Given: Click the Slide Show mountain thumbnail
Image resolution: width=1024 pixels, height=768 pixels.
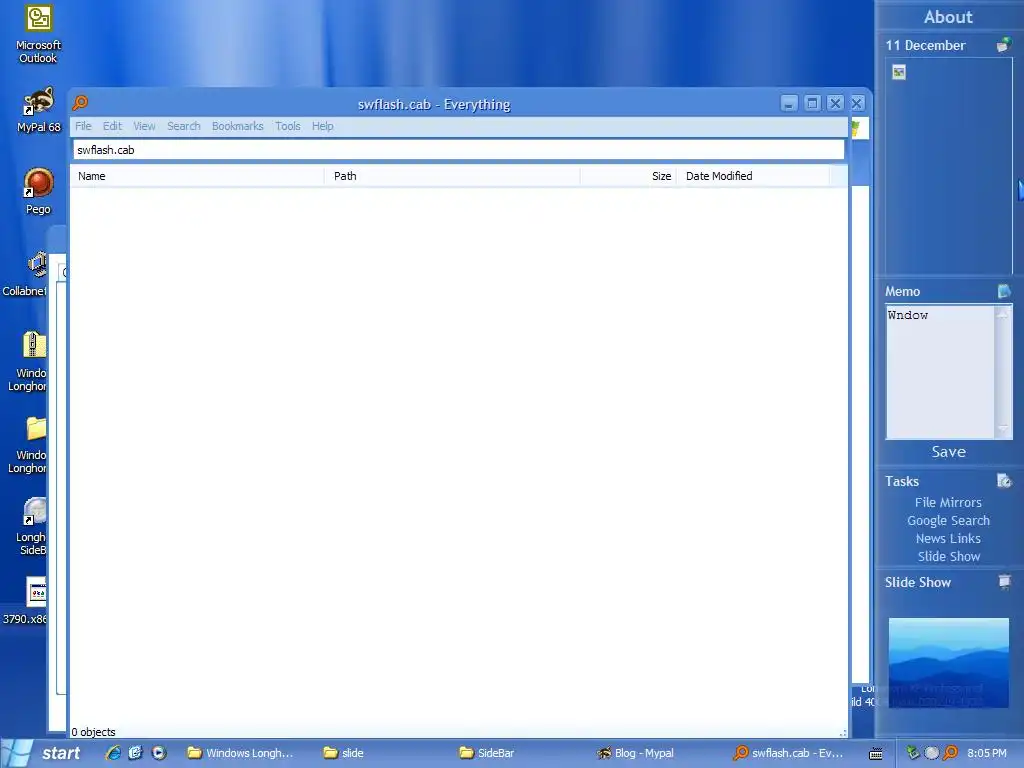Looking at the screenshot, I should (948, 662).
